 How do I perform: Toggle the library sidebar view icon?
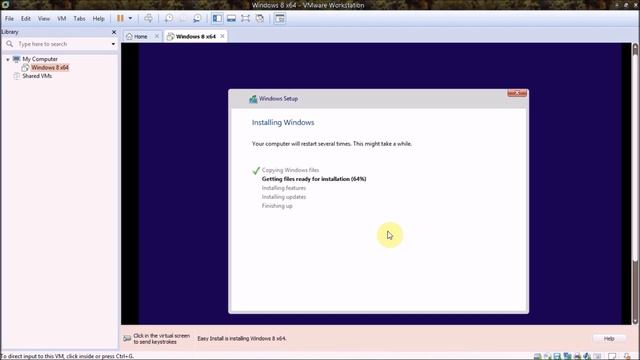pos(217,18)
